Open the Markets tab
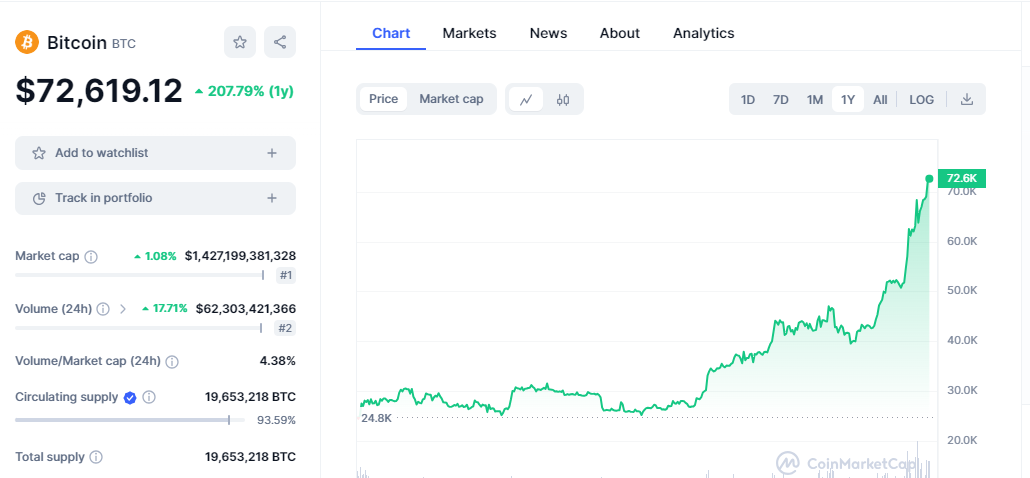Viewport: 1030px width, 478px height. tap(469, 33)
